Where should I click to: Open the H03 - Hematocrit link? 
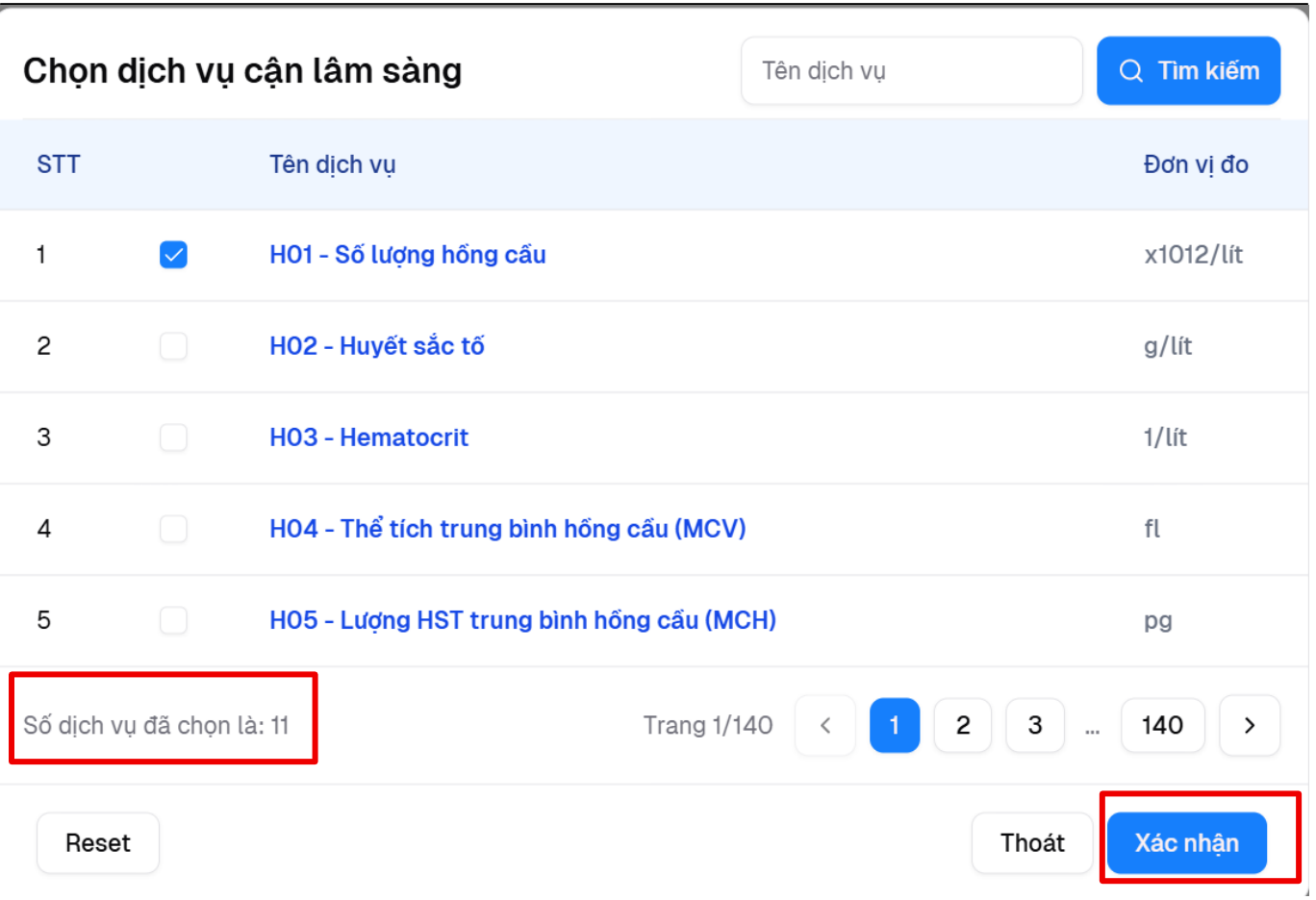click(368, 437)
